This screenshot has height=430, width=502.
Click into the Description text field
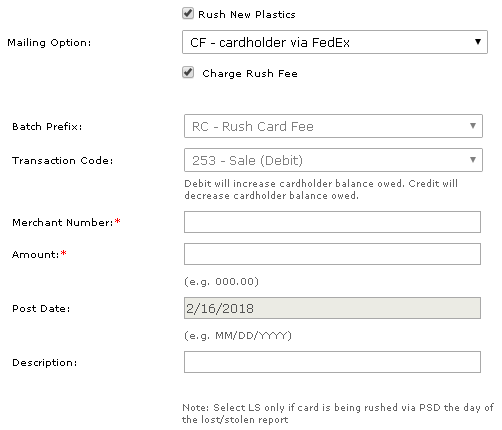point(332,362)
